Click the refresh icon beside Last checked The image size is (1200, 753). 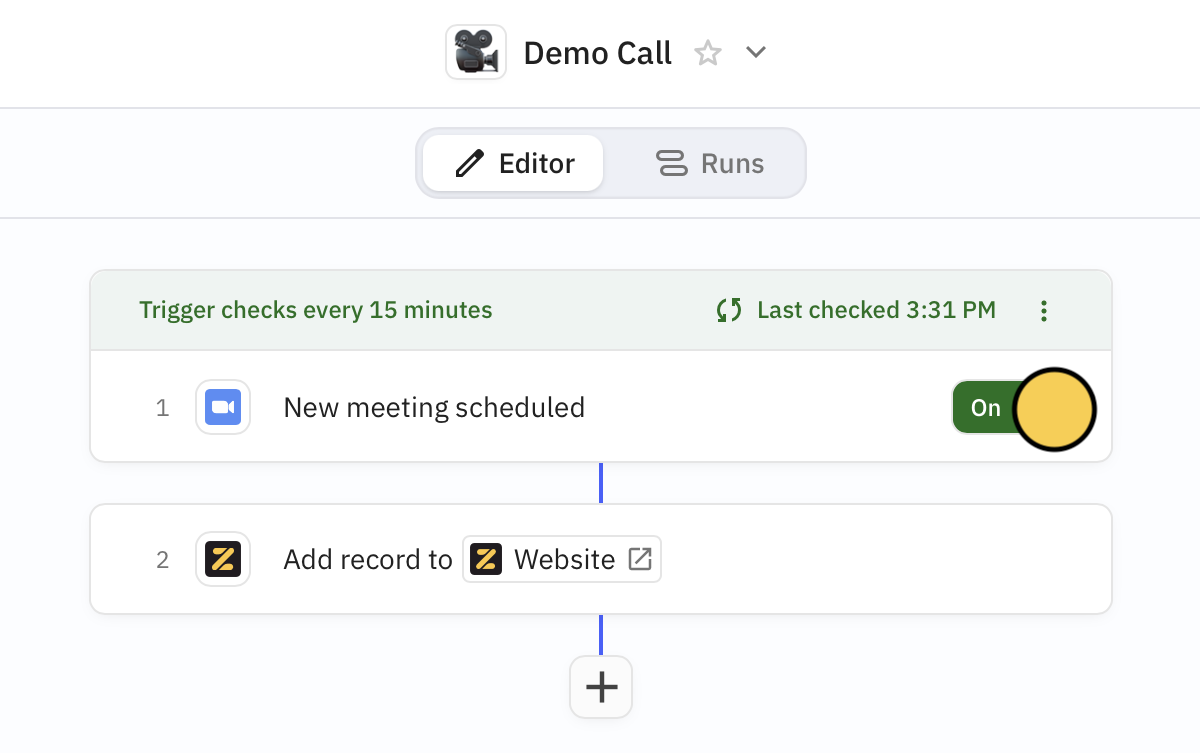tap(729, 310)
